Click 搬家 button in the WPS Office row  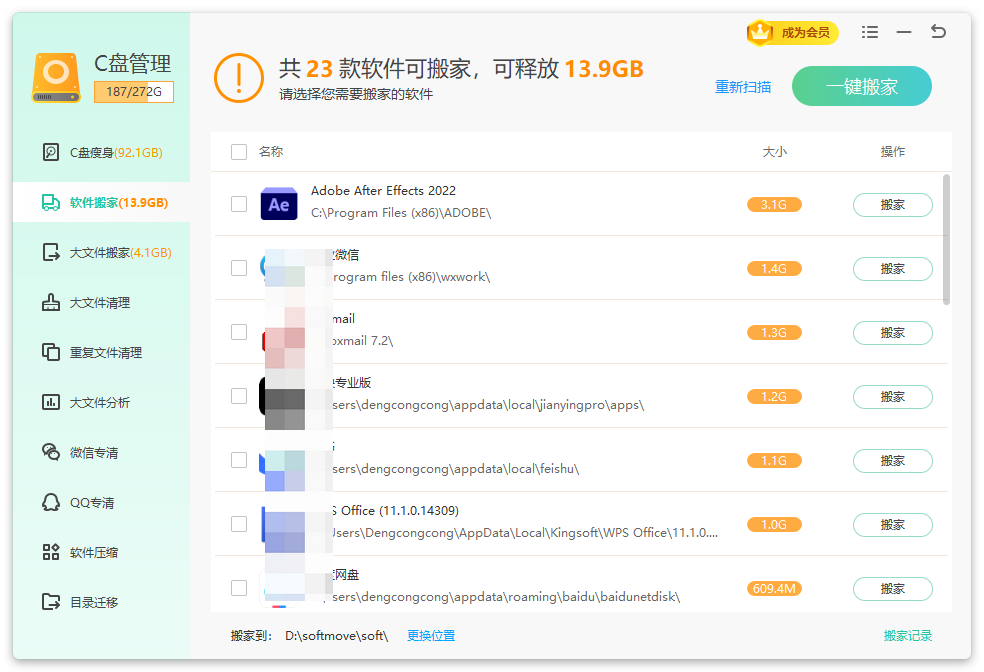tap(892, 525)
